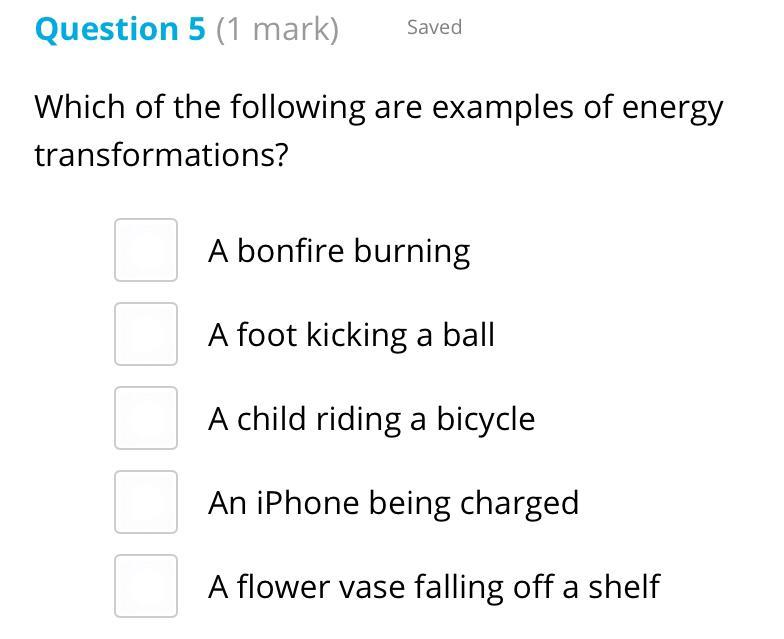Pick the 'An iPhone being charged' label

393,502
